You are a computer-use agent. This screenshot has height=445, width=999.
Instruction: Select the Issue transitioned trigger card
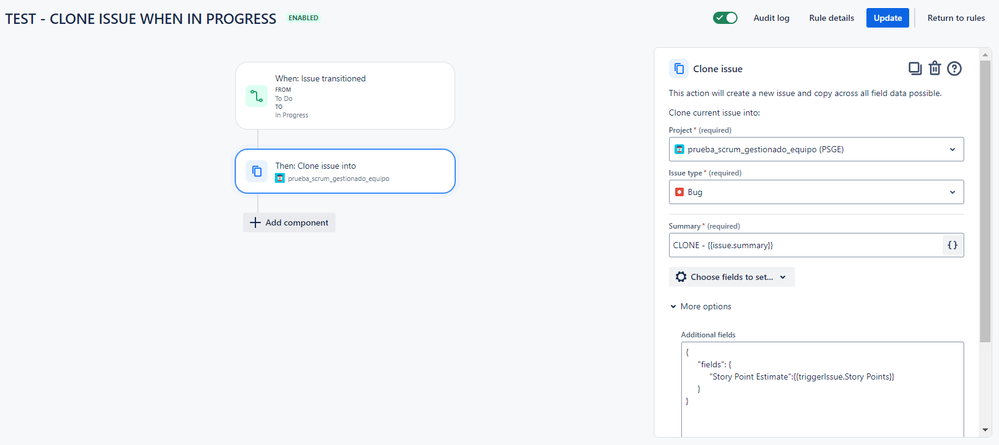(345, 96)
